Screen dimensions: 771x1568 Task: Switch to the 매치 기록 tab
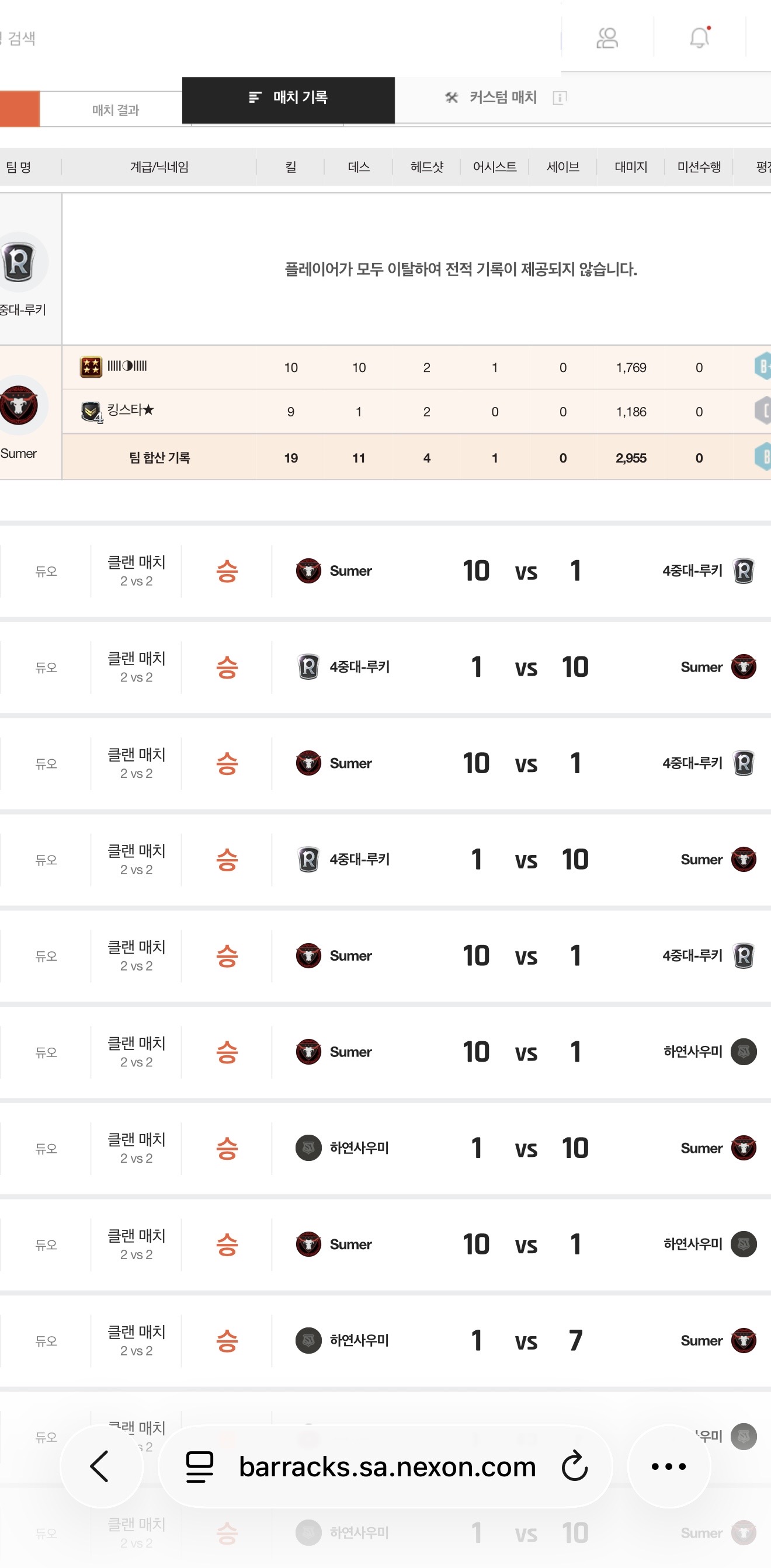288,98
